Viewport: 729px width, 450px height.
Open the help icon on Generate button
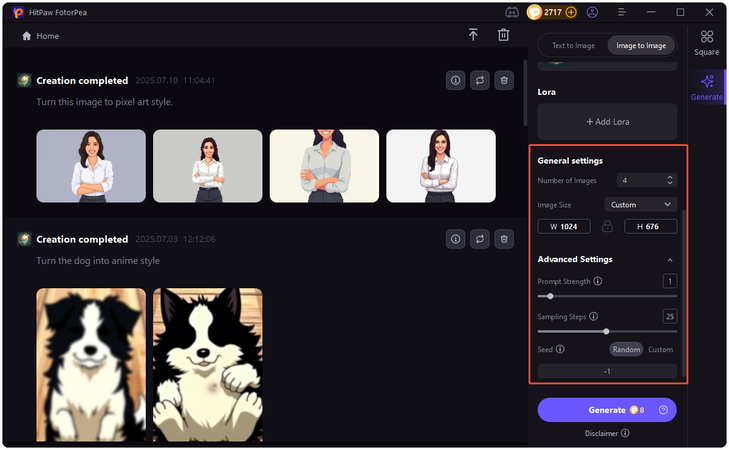663,410
